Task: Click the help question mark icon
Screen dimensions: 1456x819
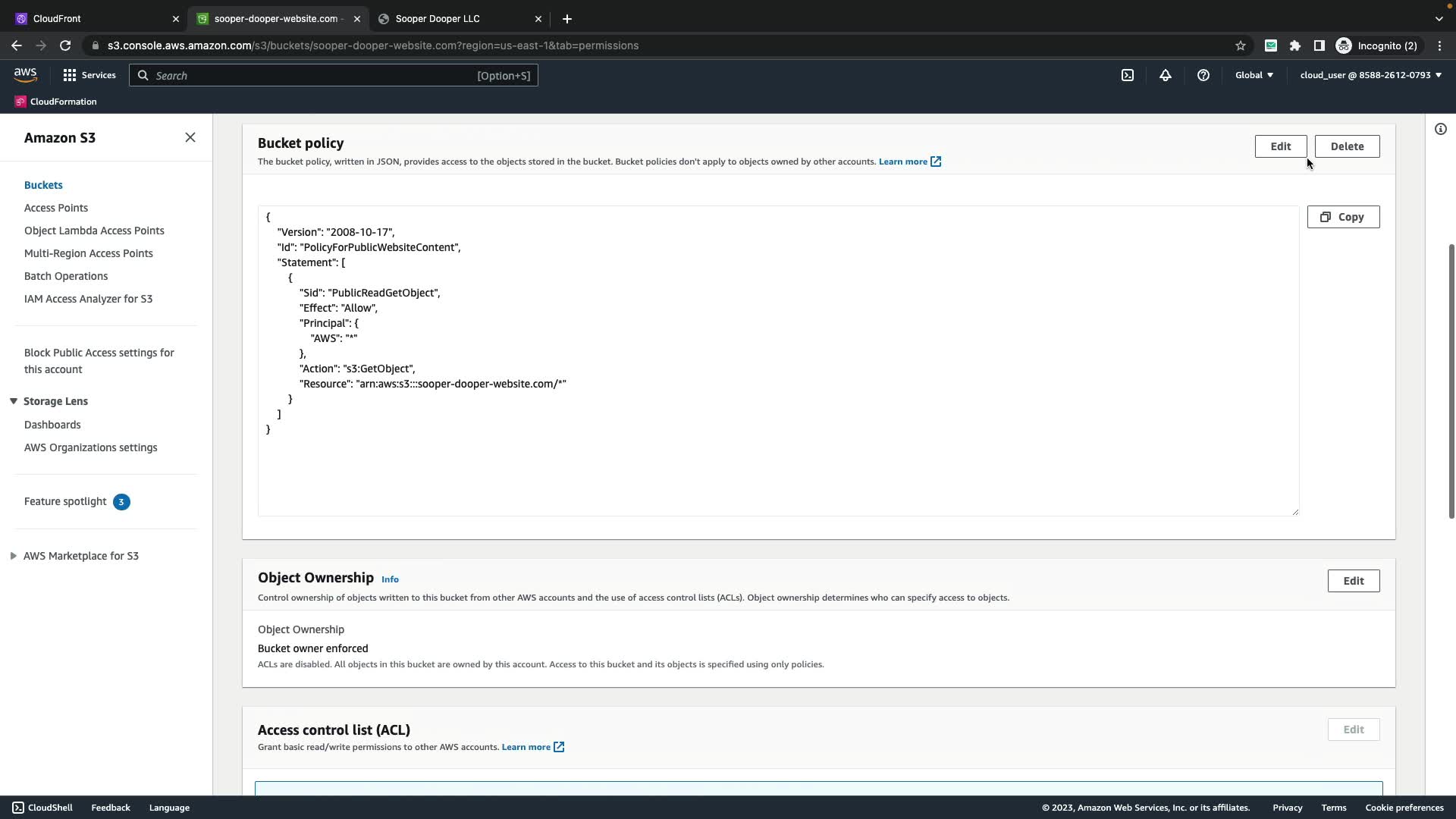Action: 1203,75
